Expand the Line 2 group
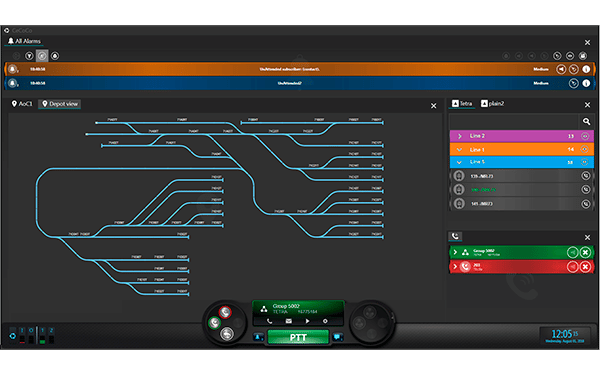Screen dimensions: 600x375 (x=460, y=136)
